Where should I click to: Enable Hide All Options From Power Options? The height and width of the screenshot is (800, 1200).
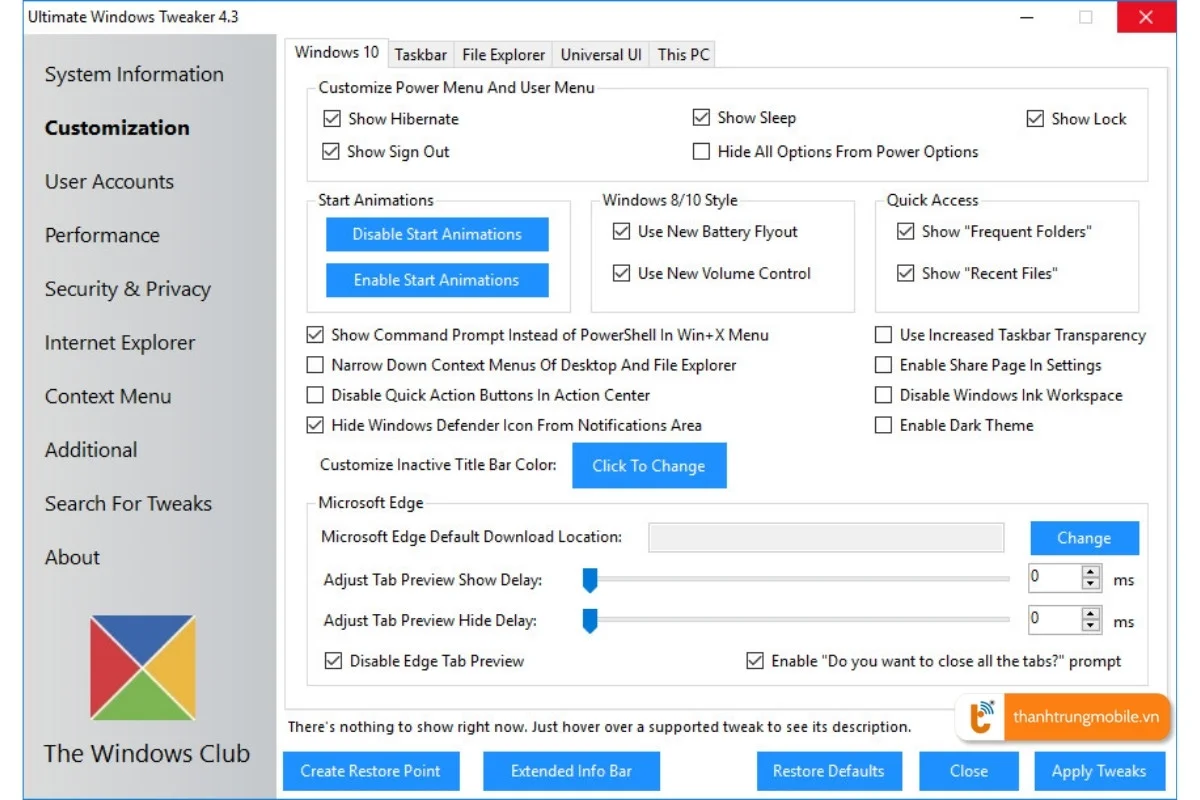(701, 152)
